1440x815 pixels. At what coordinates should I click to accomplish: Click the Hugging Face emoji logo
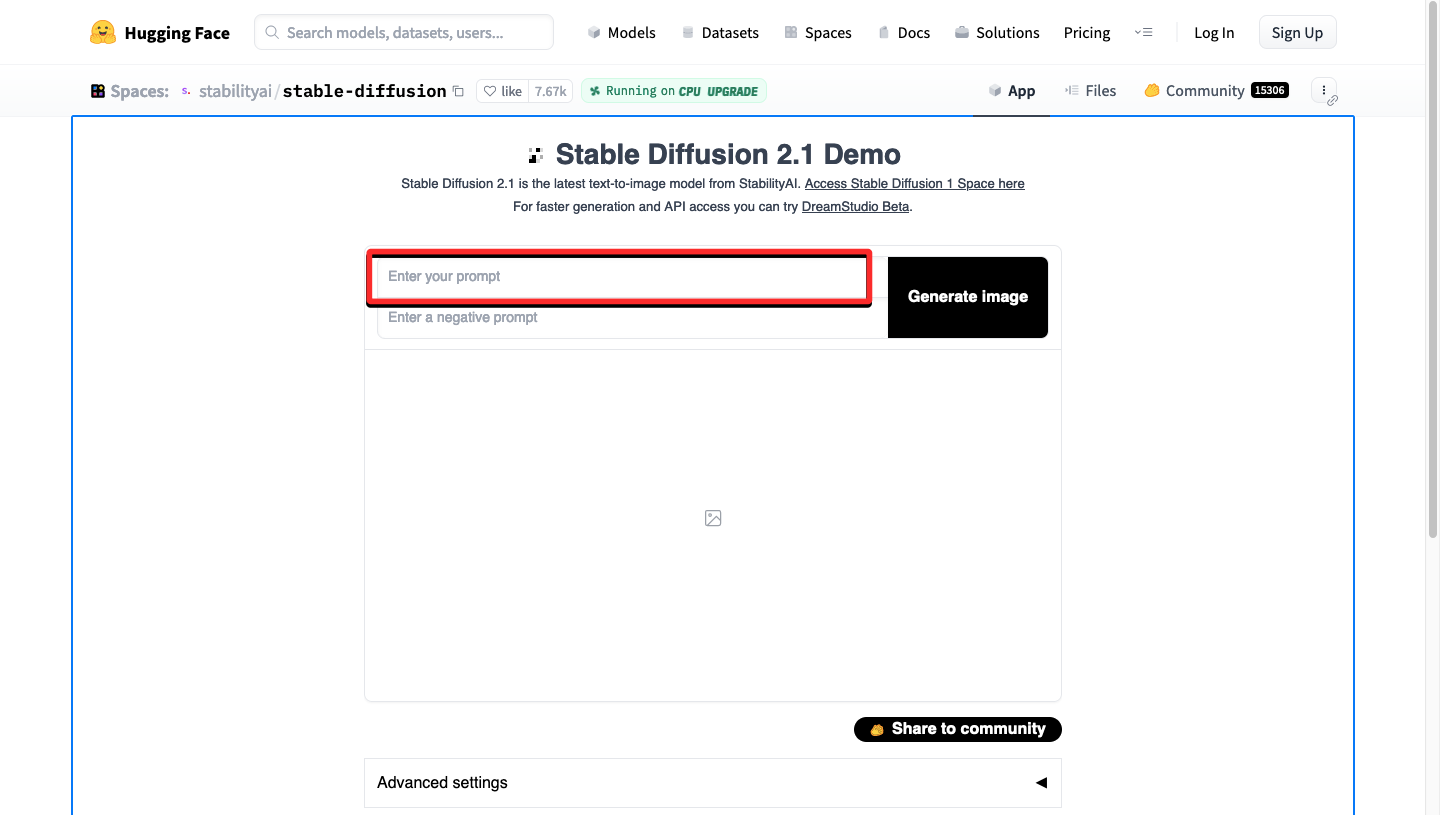point(103,33)
